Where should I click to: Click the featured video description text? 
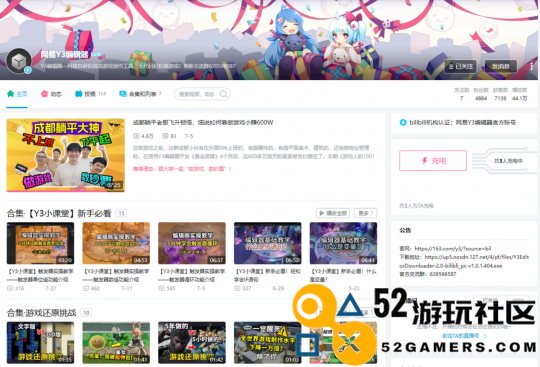(x=253, y=152)
